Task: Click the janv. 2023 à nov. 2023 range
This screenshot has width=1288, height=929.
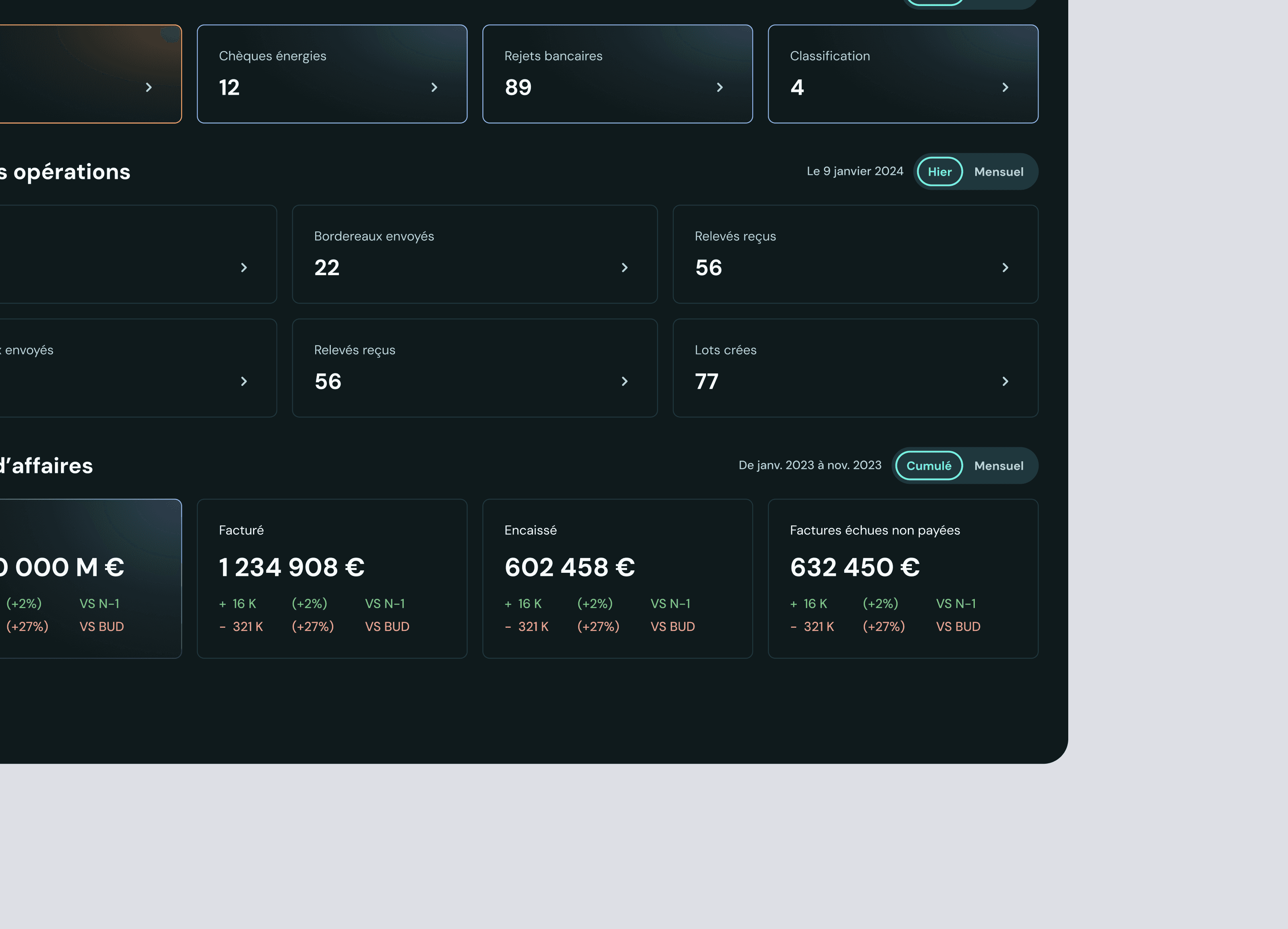Action: pyautogui.click(x=810, y=465)
